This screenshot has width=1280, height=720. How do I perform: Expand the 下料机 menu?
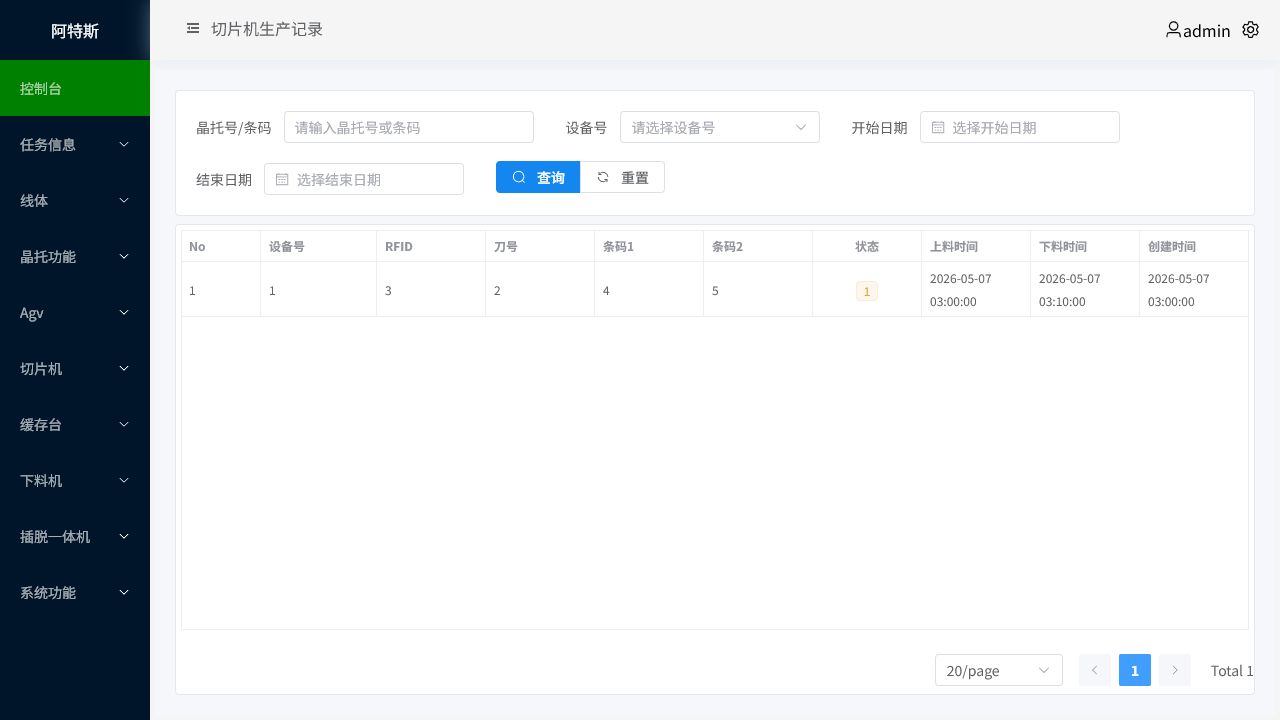pyautogui.click(x=75, y=480)
